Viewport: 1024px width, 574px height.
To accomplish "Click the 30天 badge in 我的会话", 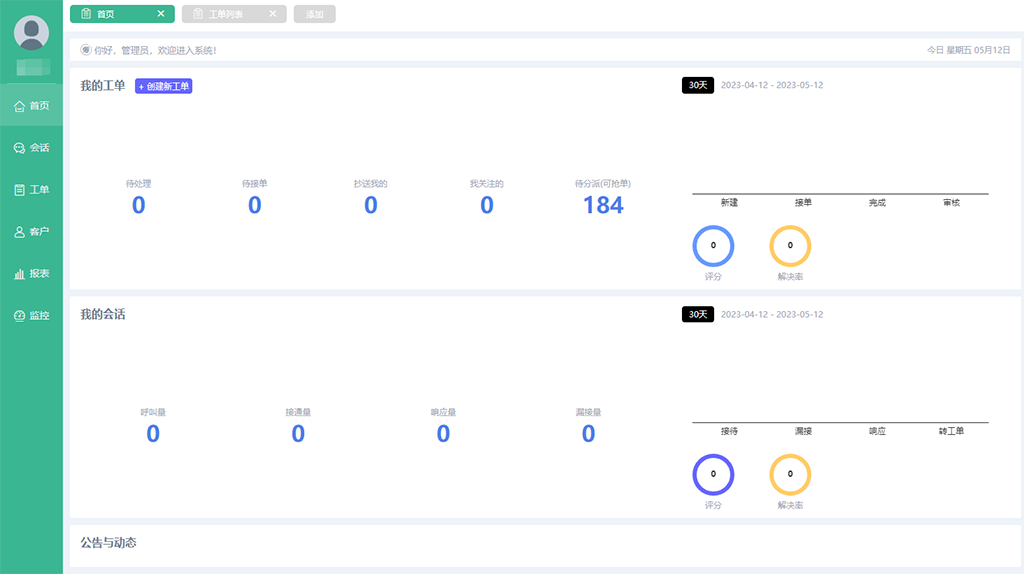I will [x=697, y=314].
